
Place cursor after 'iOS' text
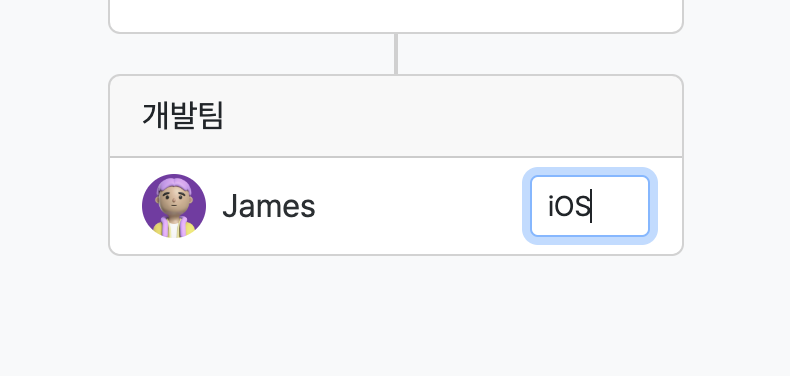pyautogui.click(x=591, y=206)
